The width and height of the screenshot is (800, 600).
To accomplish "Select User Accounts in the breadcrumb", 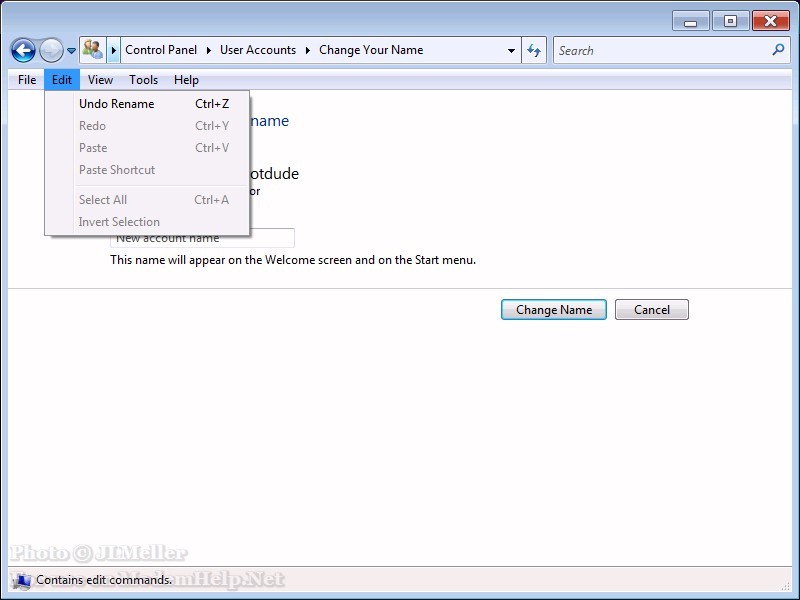I will (258, 50).
